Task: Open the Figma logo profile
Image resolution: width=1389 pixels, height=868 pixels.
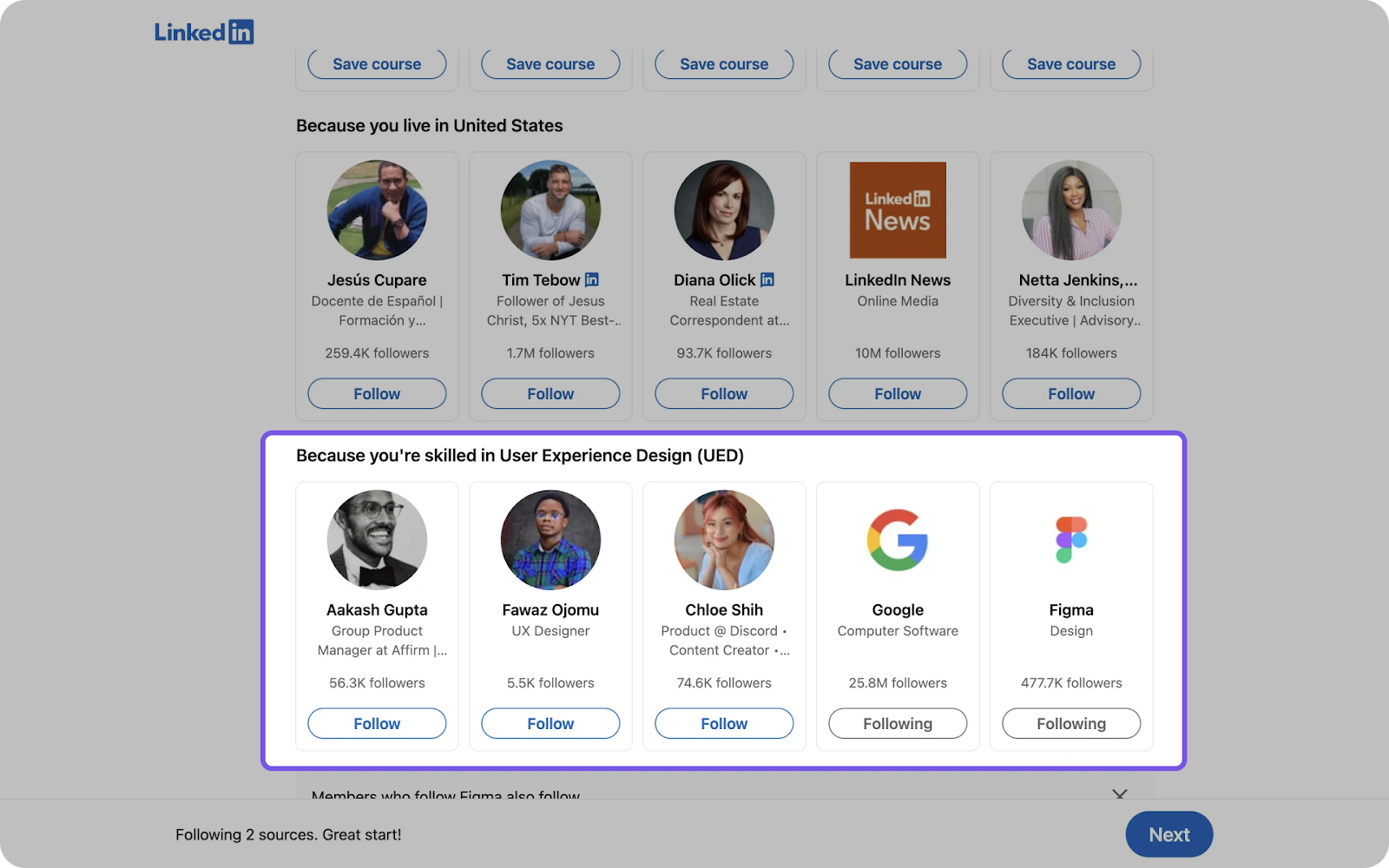Action: (x=1071, y=540)
